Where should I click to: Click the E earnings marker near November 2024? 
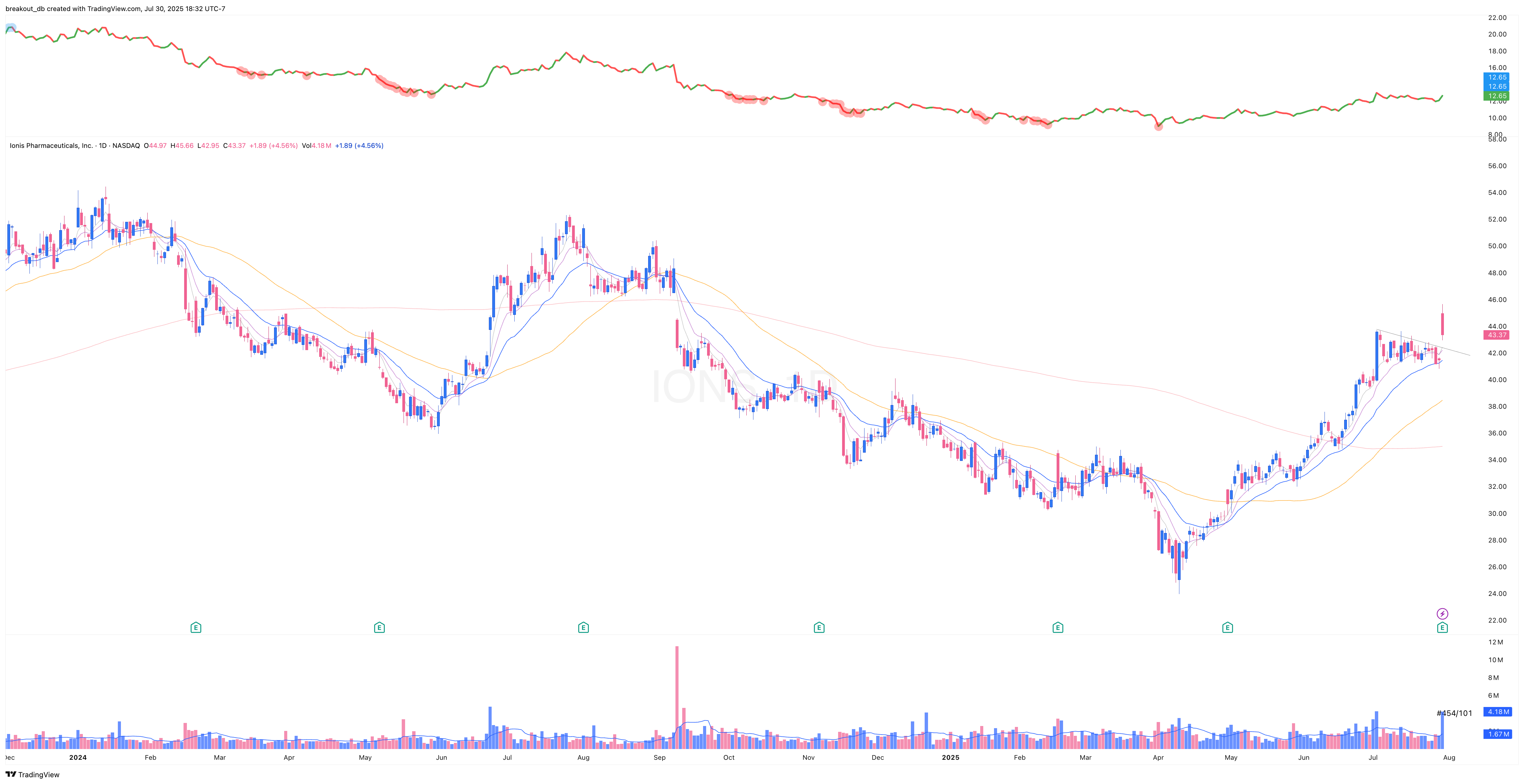click(818, 627)
